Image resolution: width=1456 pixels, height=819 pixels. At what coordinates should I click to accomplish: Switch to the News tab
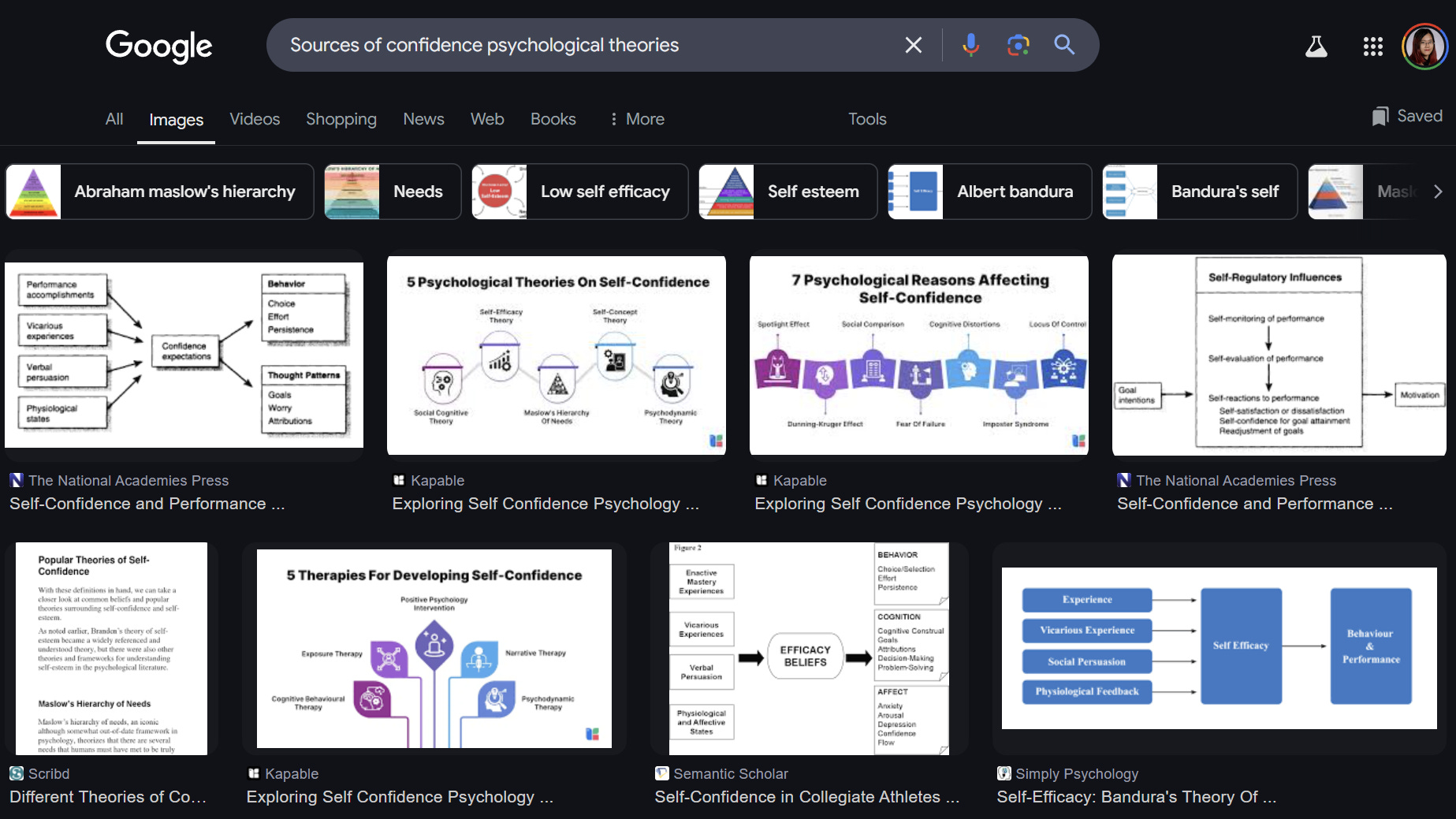click(423, 119)
